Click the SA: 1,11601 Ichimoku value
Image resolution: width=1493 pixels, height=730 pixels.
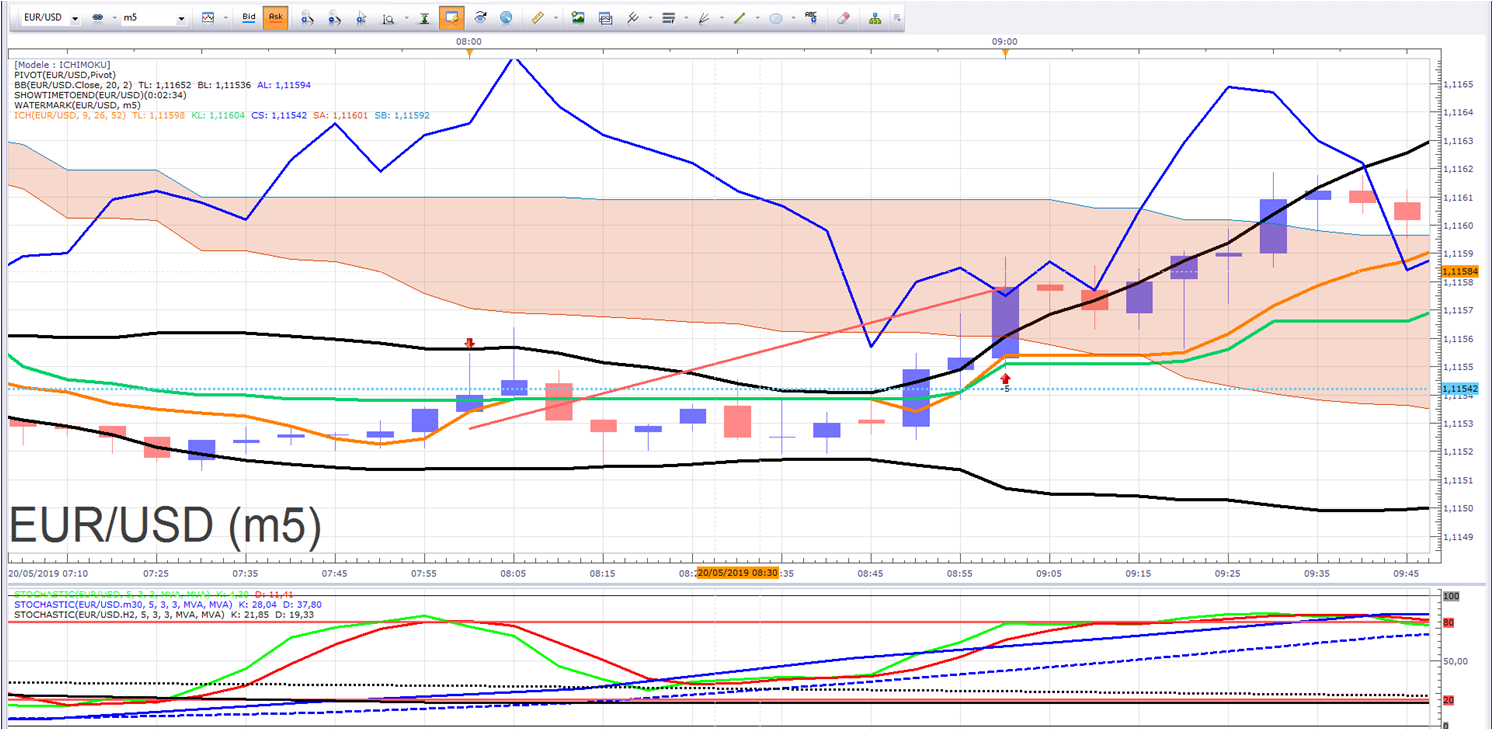pos(338,116)
